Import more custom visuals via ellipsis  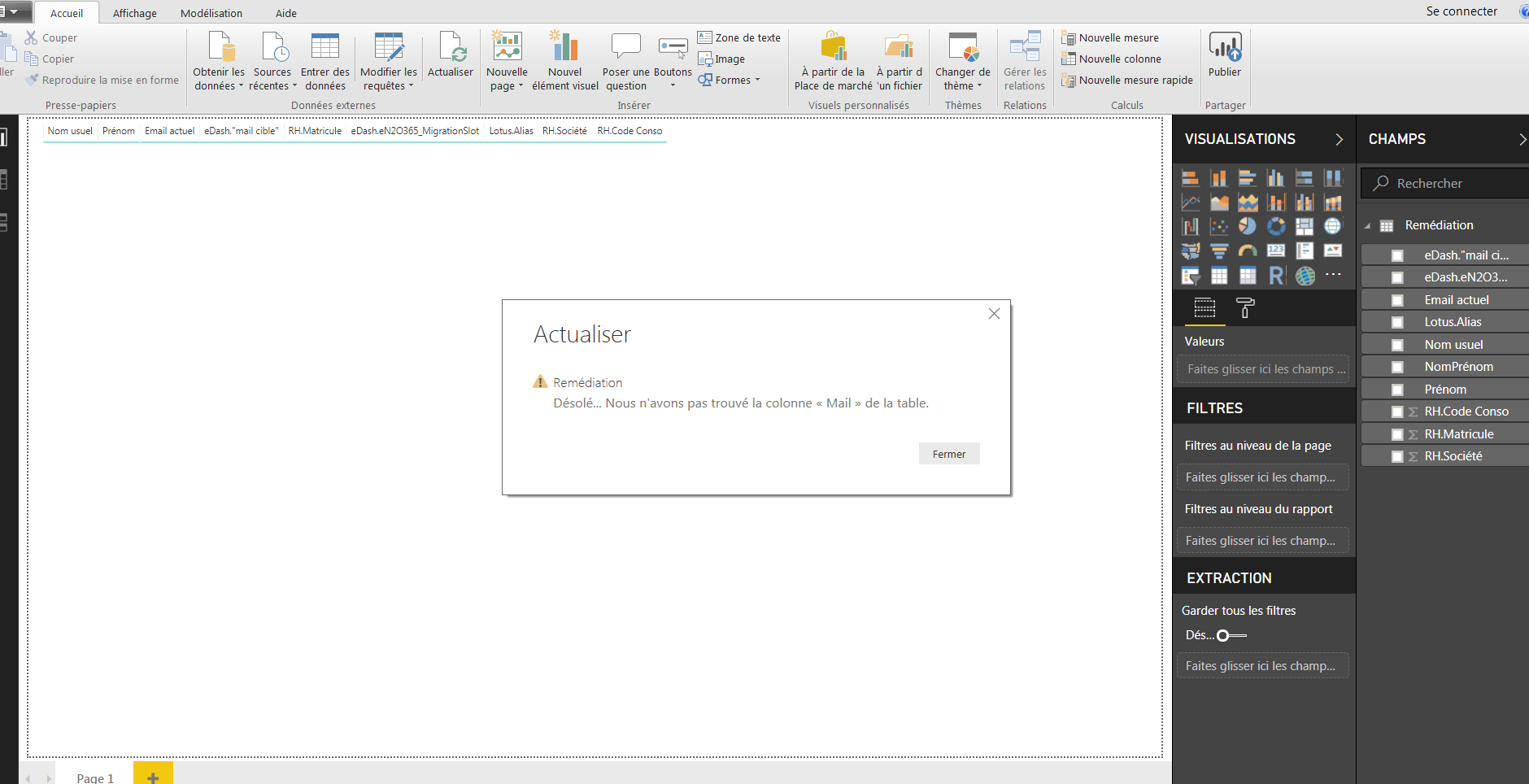point(1333,275)
